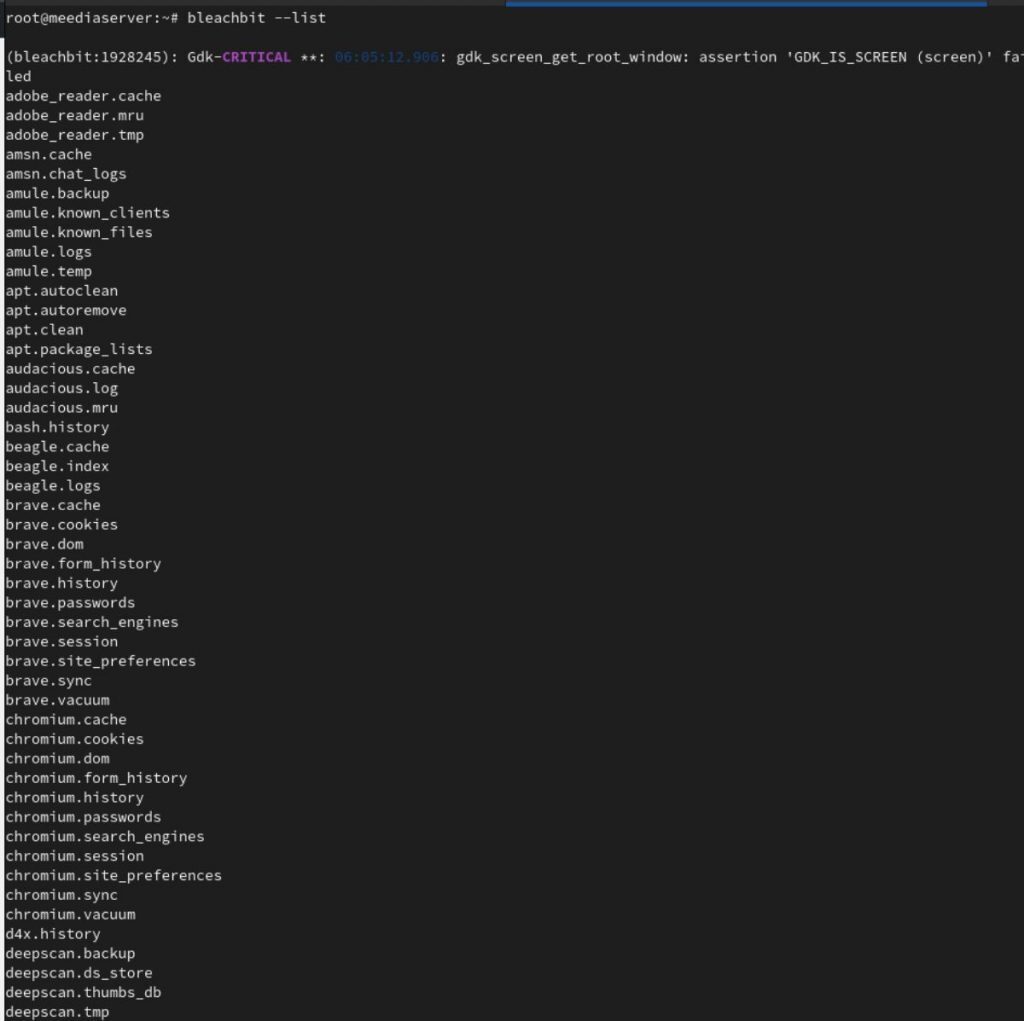Click the brave.passwords list item
This screenshot has width=1024, height=1021.
(70, 602)
